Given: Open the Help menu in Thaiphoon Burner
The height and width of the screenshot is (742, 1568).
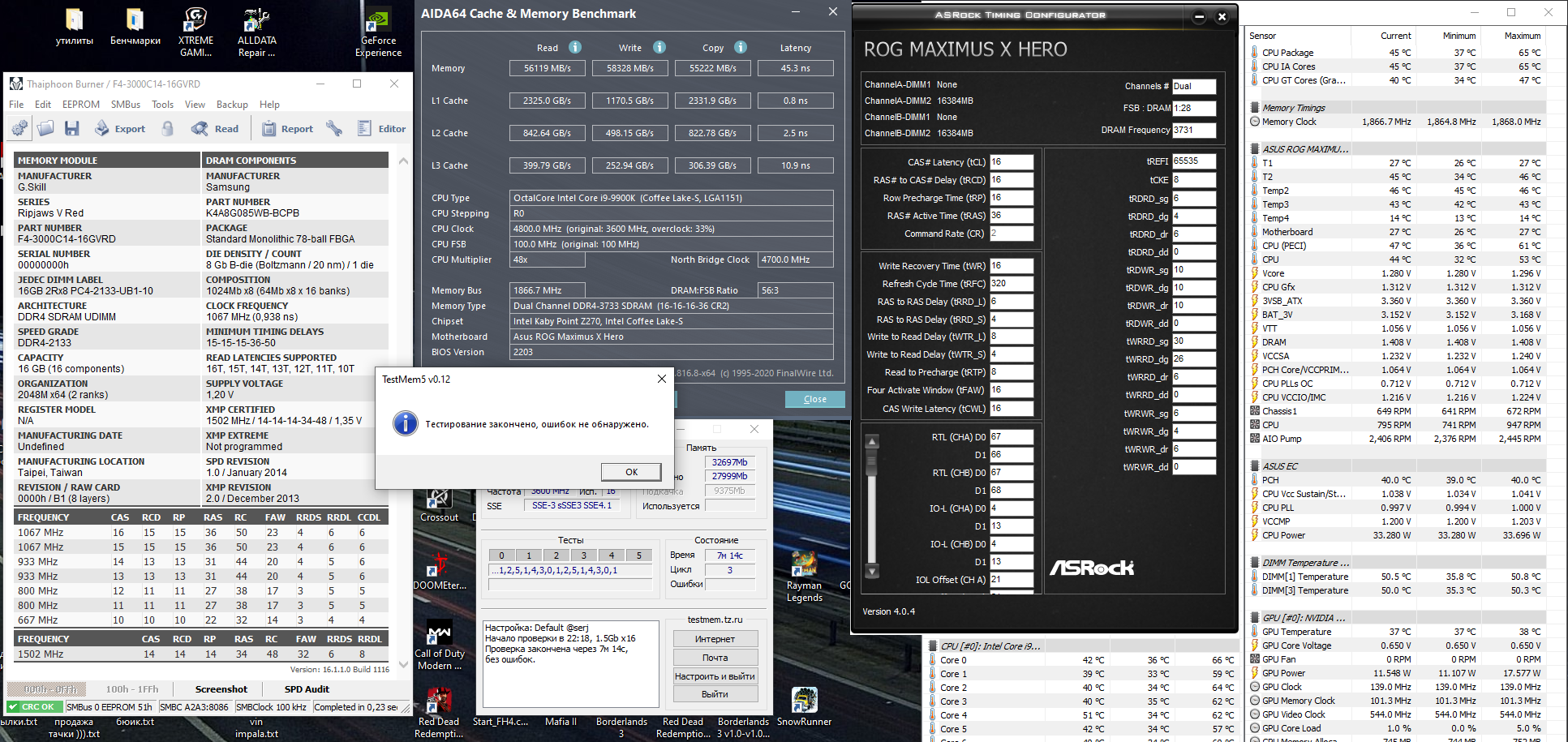Looking at the screenshot, I should point(269,105).
